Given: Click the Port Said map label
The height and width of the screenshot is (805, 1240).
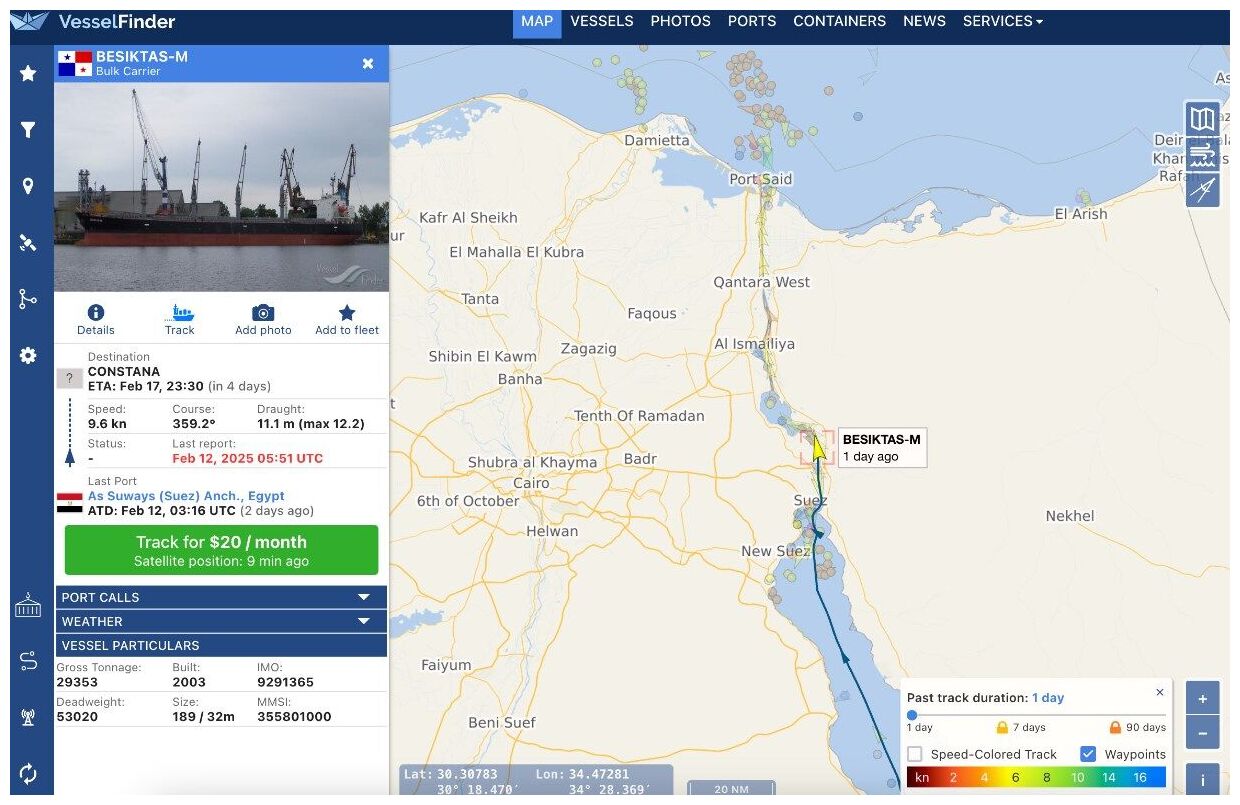Looking at the screenshot, I should click(760, 179).
